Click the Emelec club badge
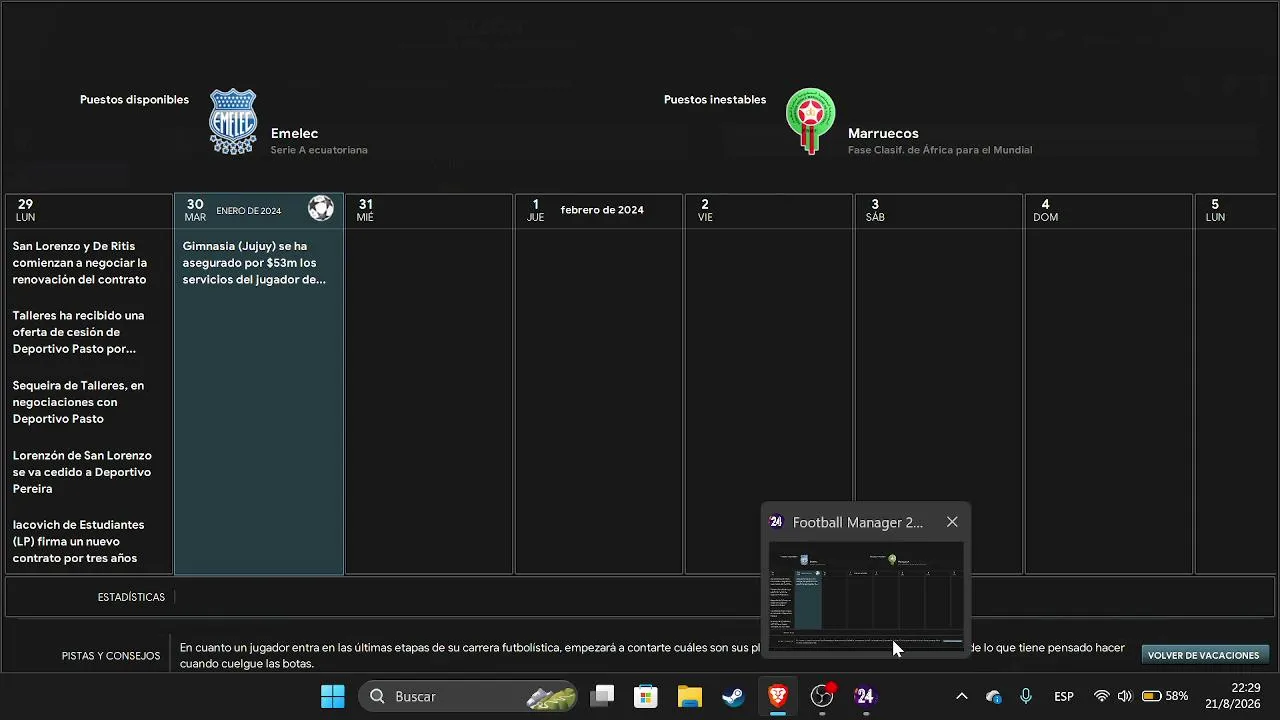This screenshot has width=1280, height=720. pyautogui.click(x=233, y=121)
